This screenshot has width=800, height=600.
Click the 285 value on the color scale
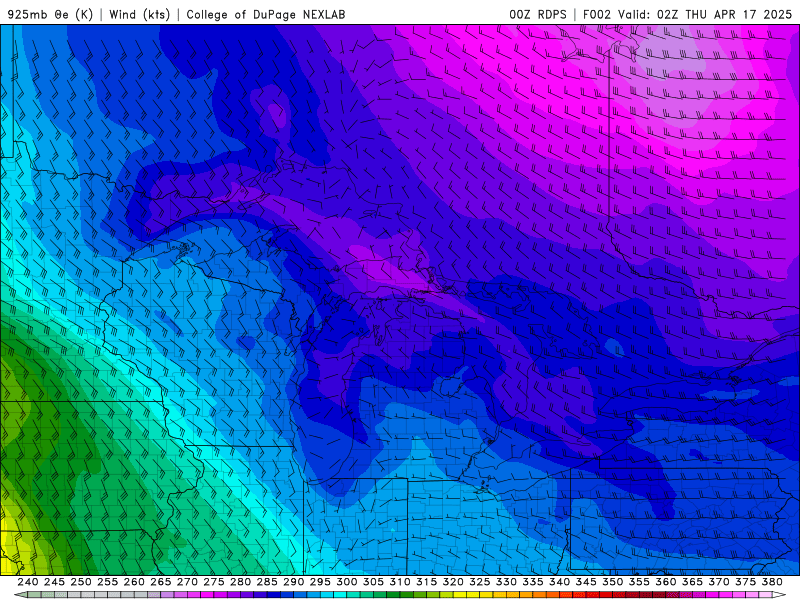coord(267,582)
